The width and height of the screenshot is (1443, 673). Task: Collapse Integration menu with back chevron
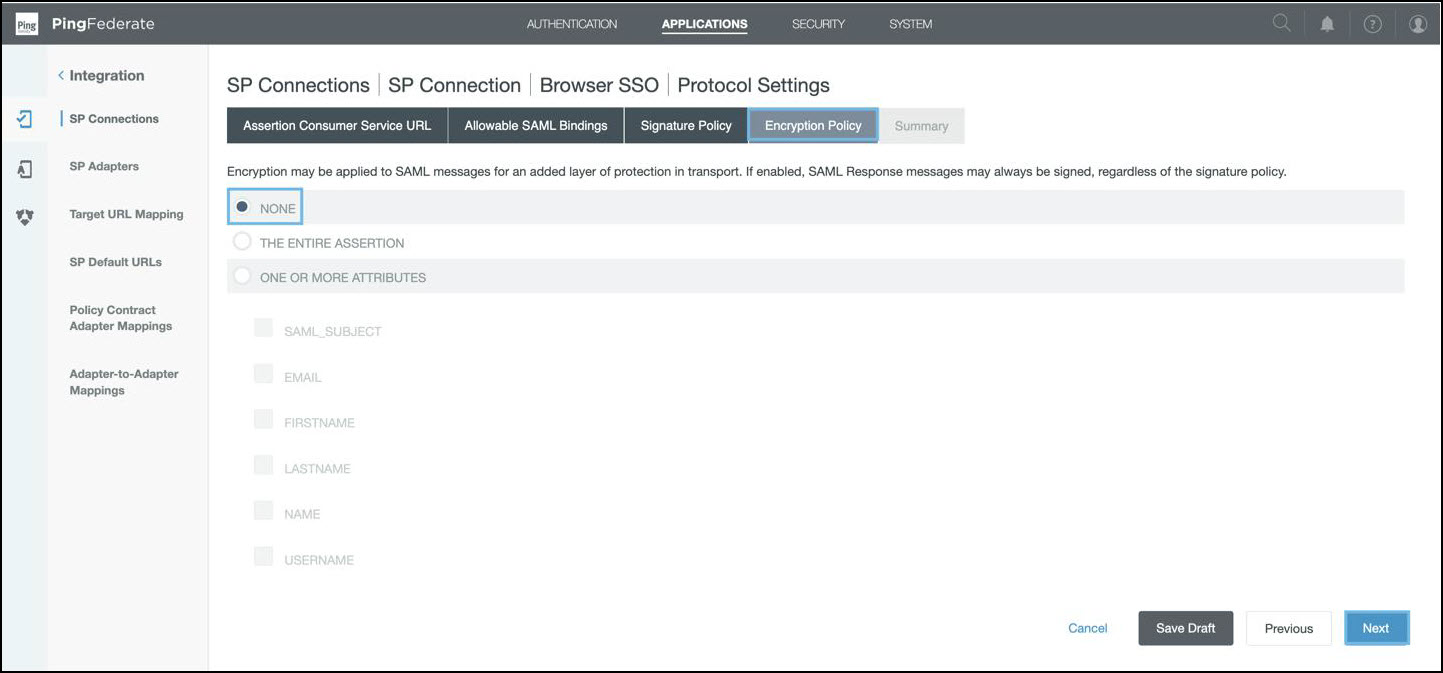point(61,76)
